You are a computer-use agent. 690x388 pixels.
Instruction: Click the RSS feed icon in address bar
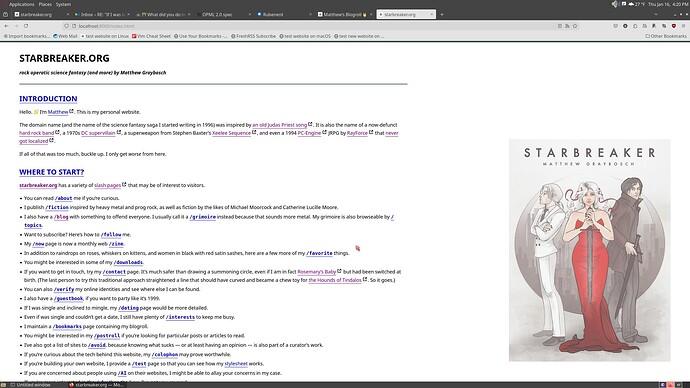(567, 26)
